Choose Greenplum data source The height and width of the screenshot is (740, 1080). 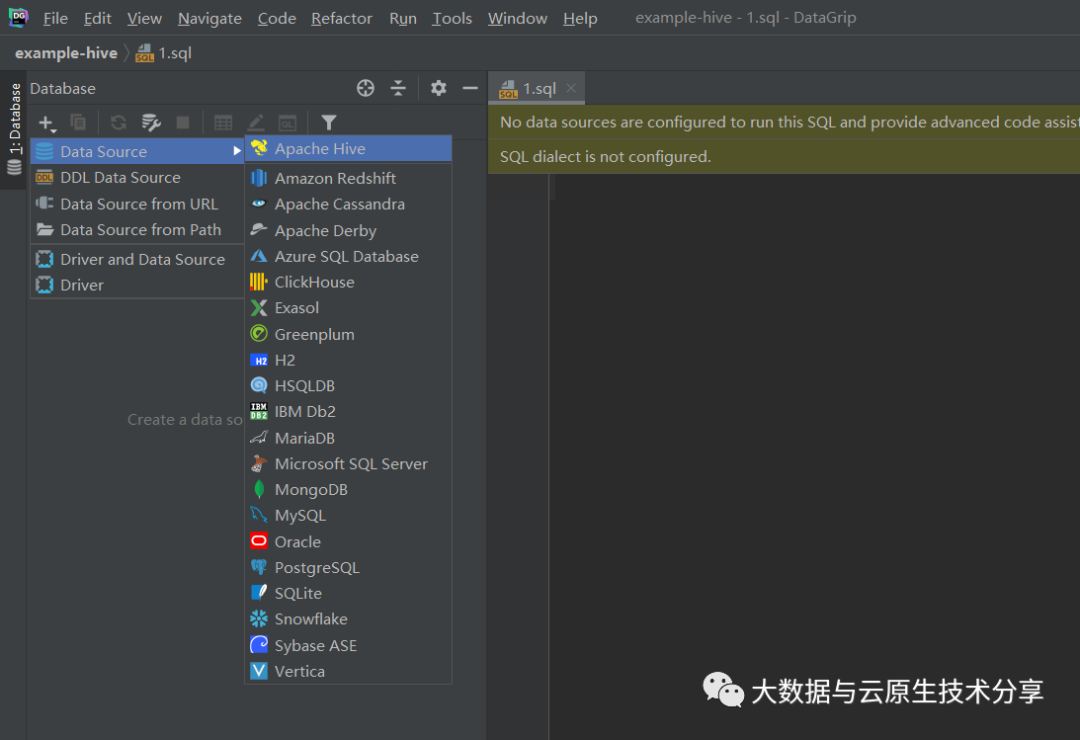click(349, 335)
